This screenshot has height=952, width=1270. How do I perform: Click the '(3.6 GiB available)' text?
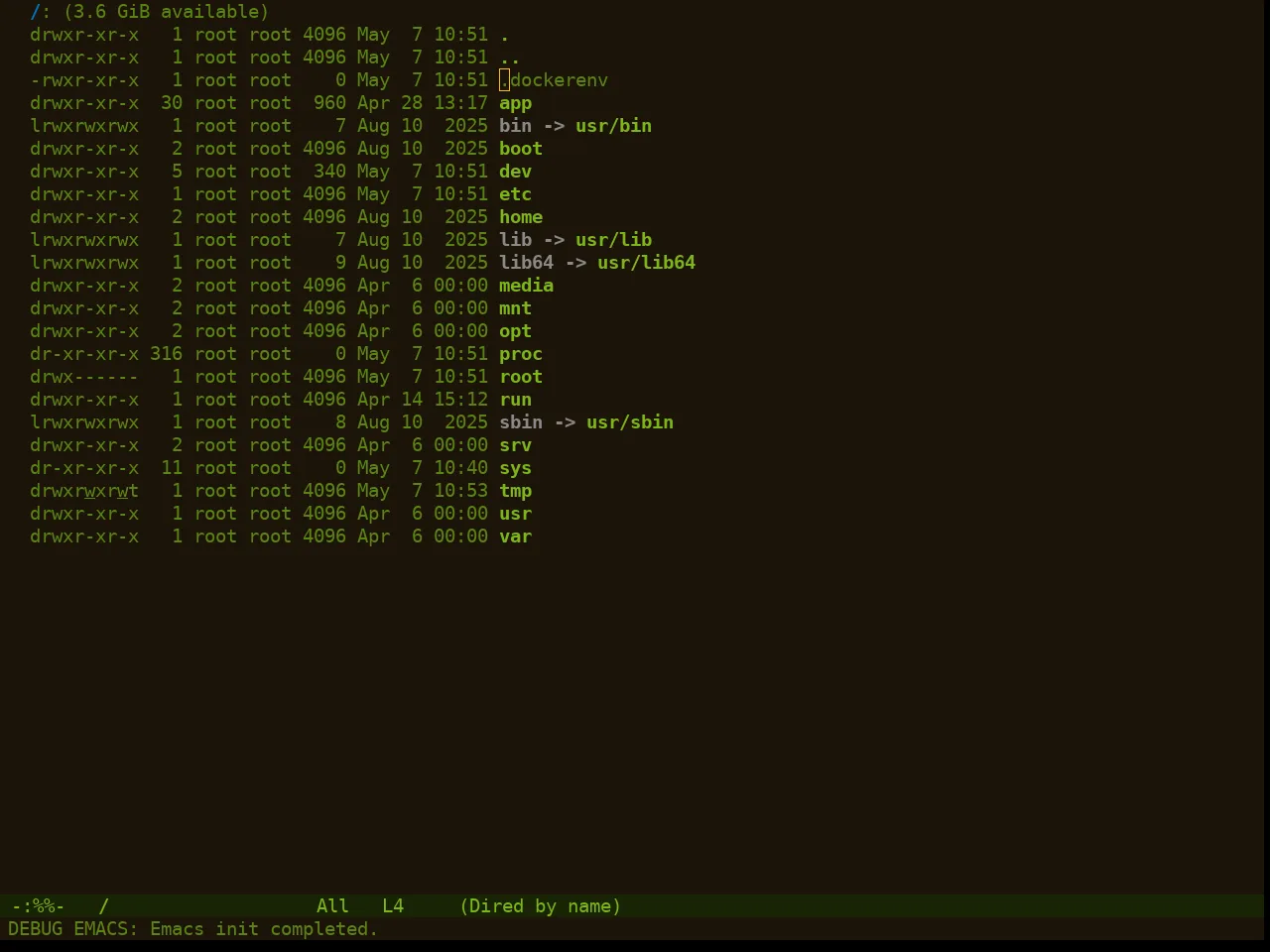coord(167,12)
